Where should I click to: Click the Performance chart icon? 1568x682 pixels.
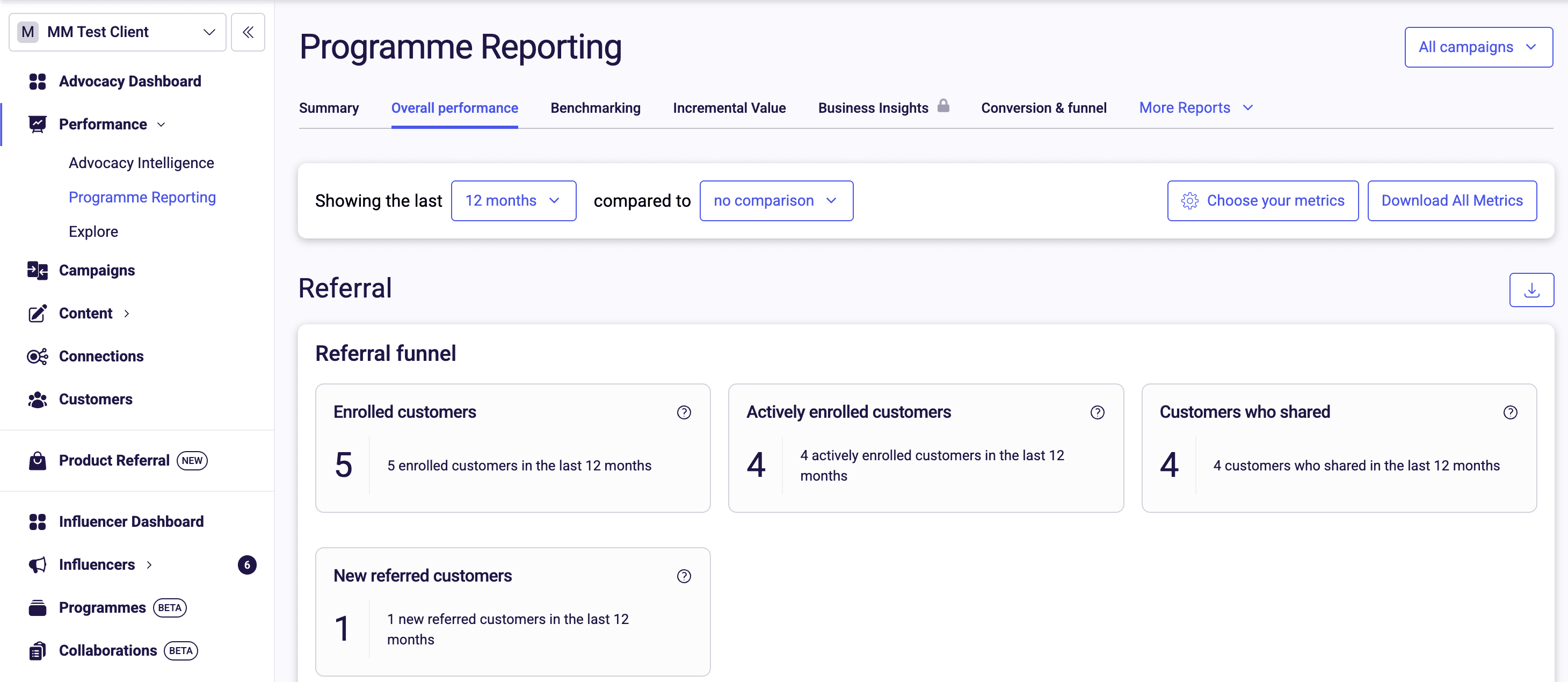pos(37,124)
